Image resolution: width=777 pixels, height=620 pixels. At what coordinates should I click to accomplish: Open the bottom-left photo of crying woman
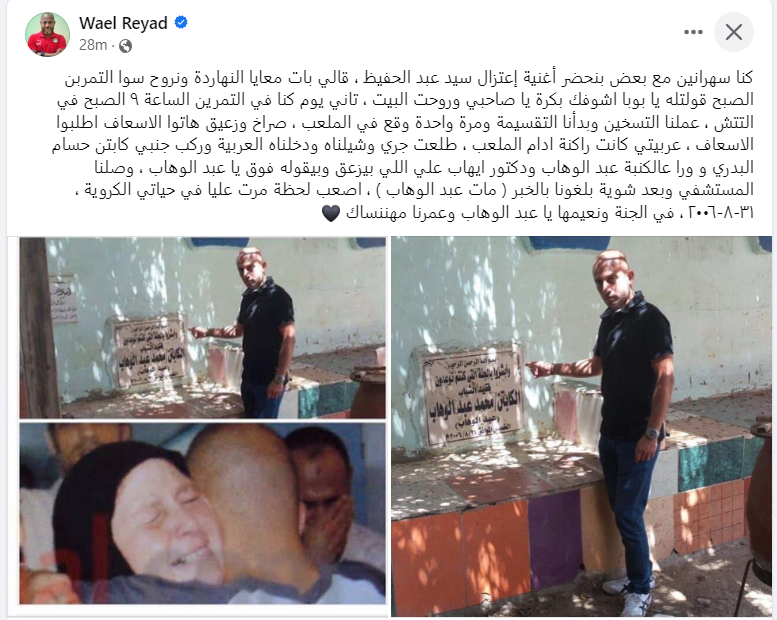203,513
